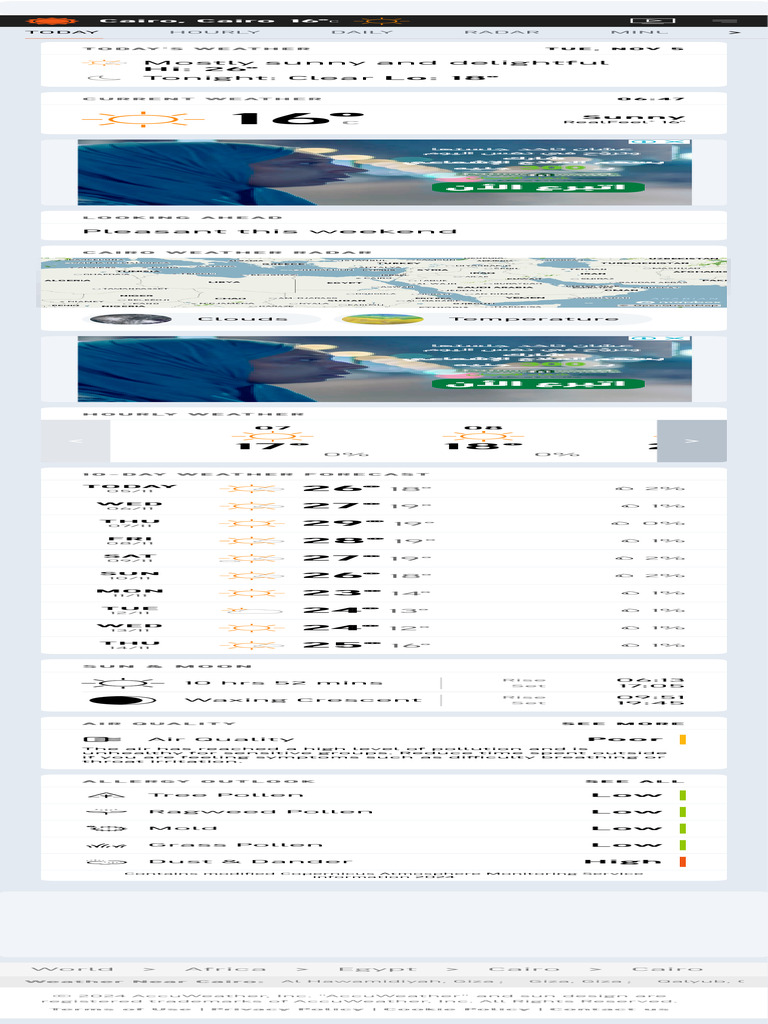Switch to the RADAR tab
The image size is (768, 1024).
tap(502, 32)
